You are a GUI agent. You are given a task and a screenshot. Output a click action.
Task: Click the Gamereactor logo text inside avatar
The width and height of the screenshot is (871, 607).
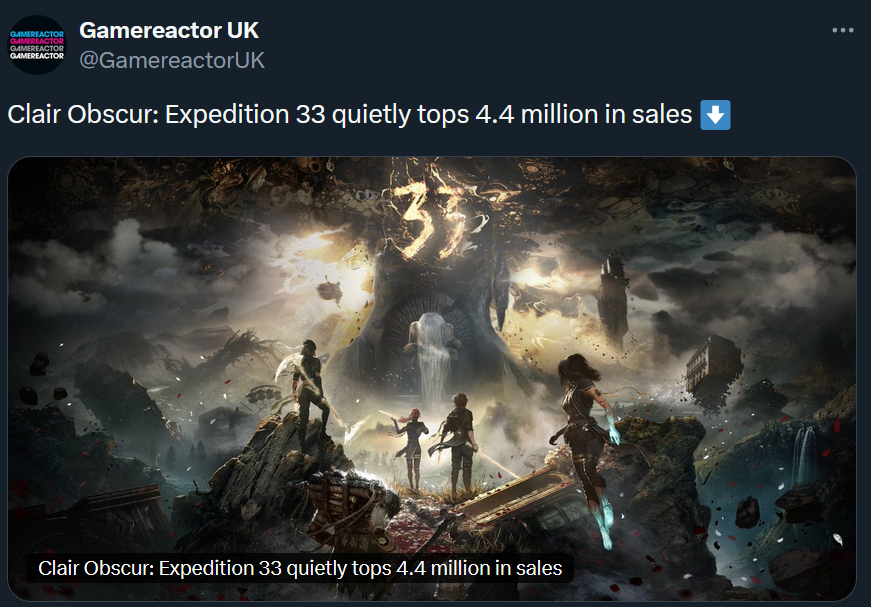click(38, 45)
